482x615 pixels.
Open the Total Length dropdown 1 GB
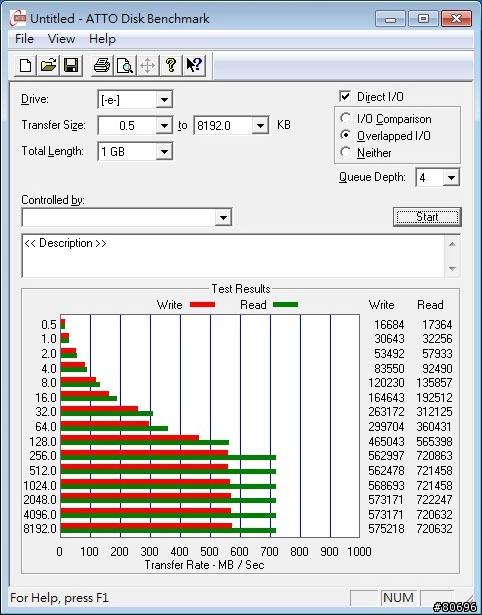164,151
